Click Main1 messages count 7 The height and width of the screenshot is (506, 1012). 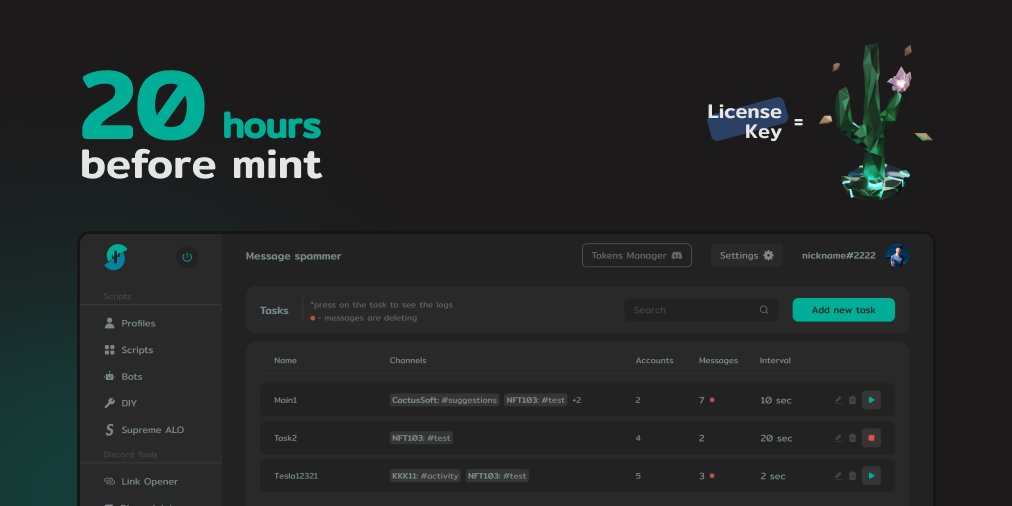click(x=702, y=400)
